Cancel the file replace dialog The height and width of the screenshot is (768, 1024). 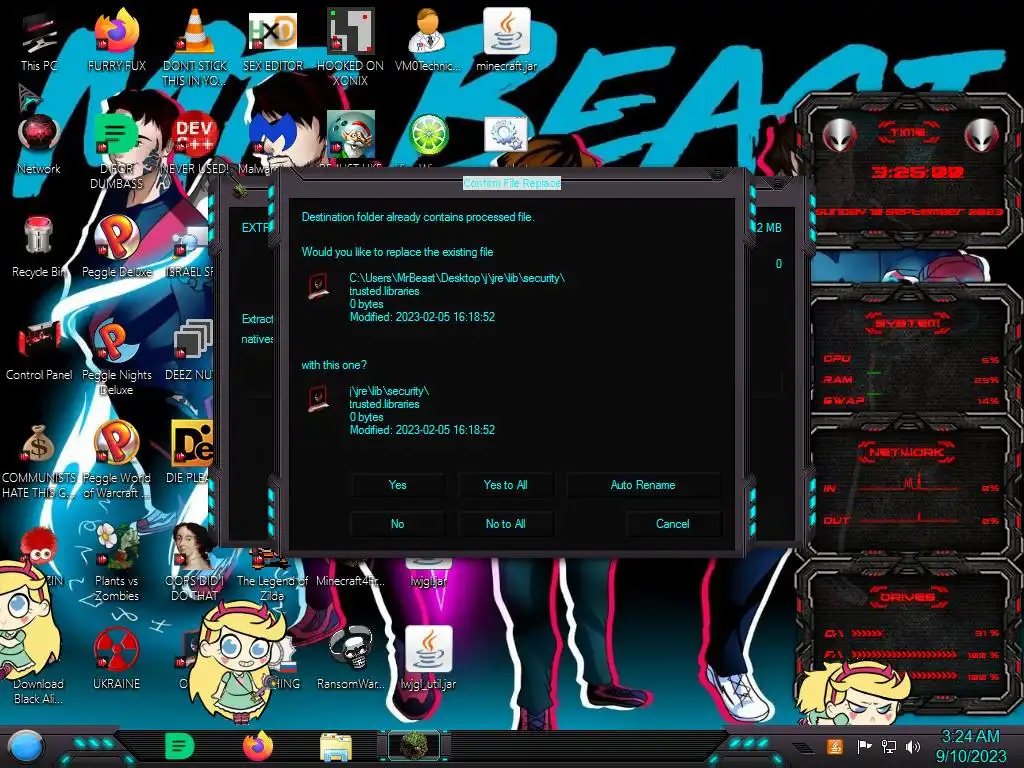tap(673, 524)
